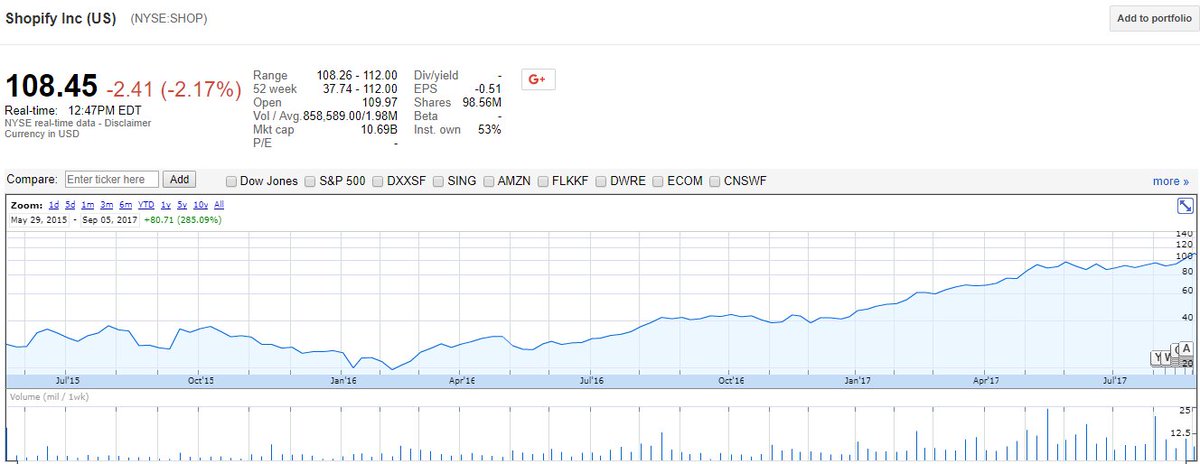
Task: Enable the DWRE comparison checkbox
Action: point(601,181)
